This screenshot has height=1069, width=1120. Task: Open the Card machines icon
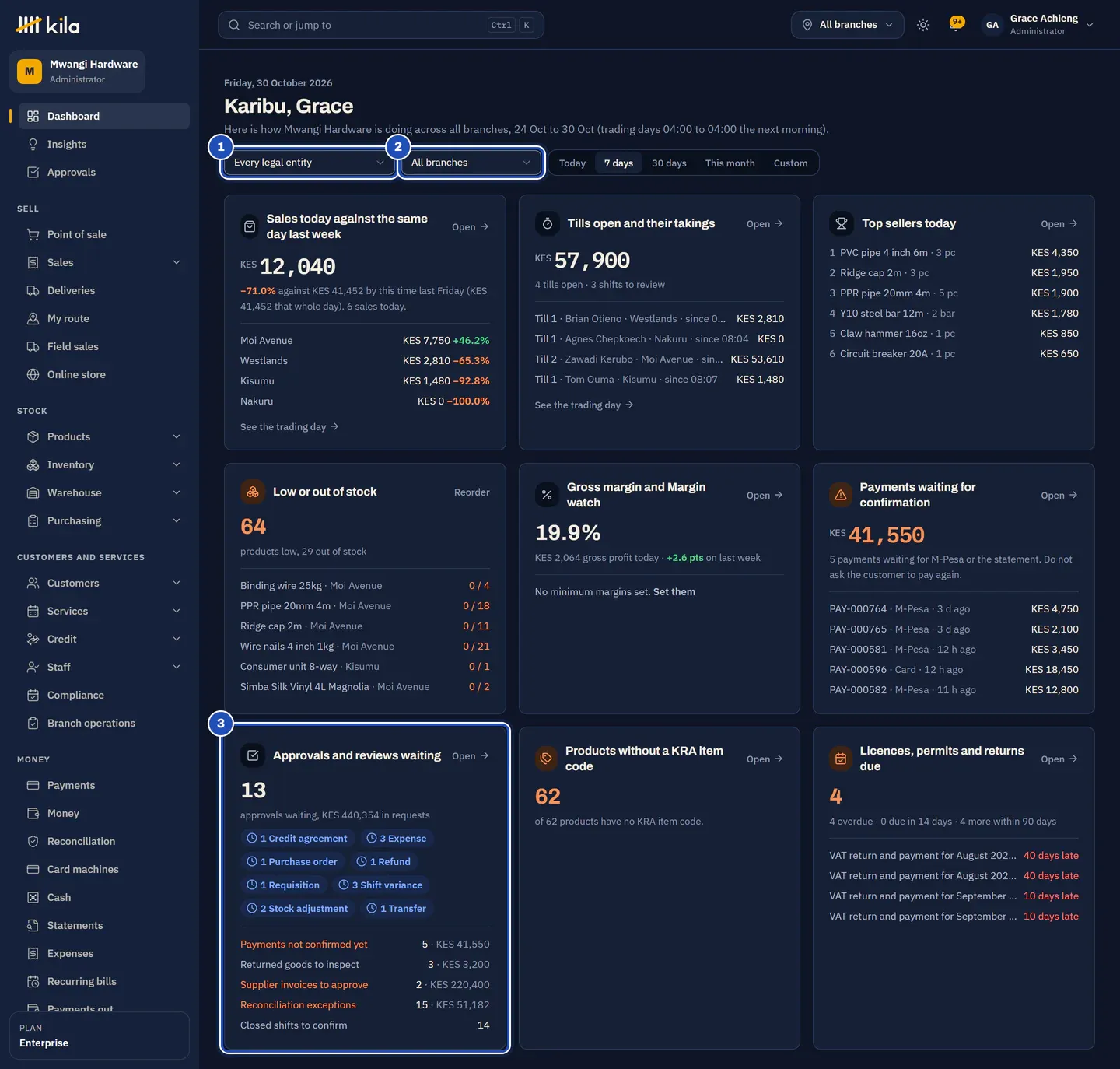pos(33,869)
